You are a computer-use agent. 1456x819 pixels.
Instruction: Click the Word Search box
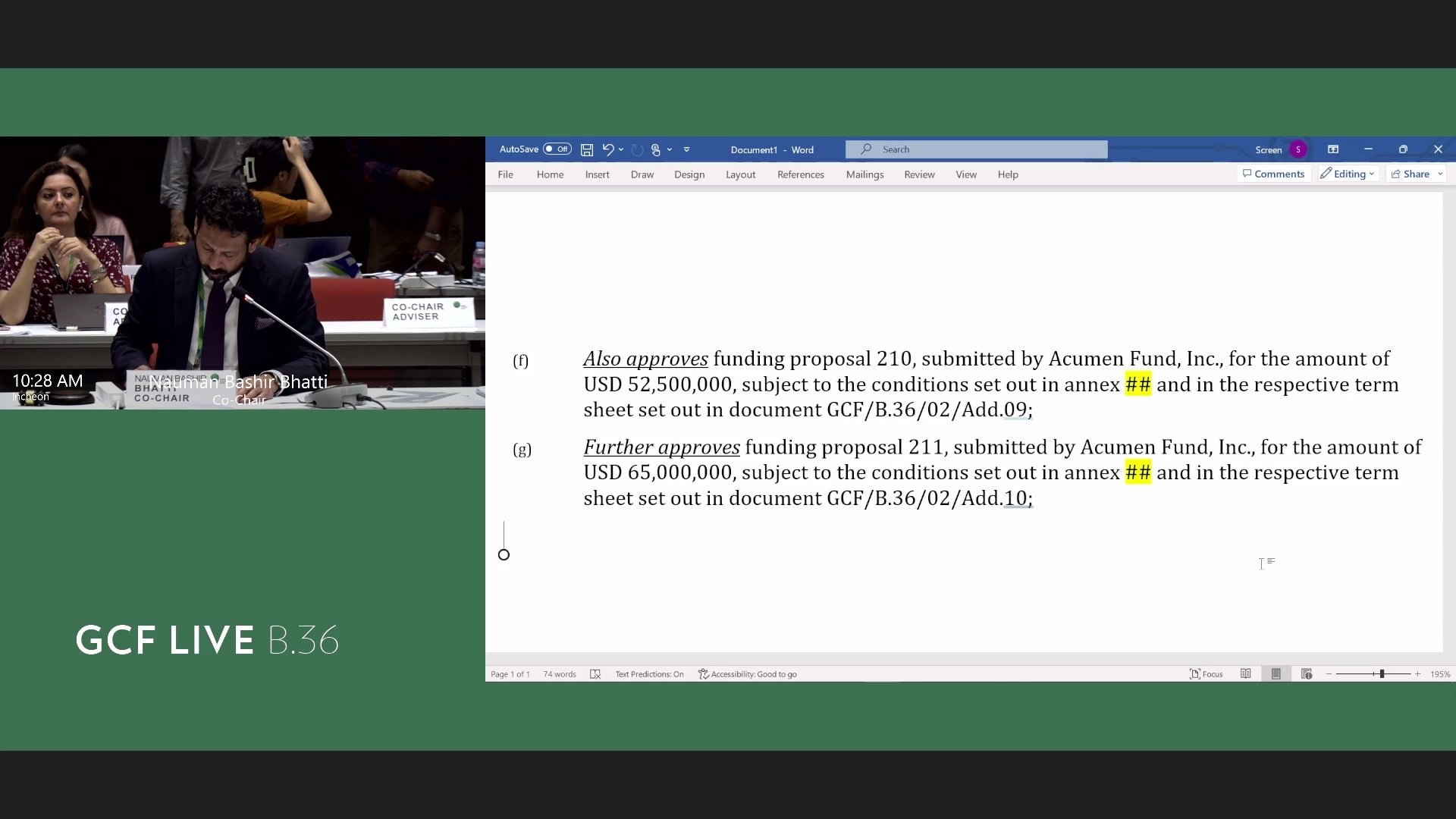[x=977, y=149]
